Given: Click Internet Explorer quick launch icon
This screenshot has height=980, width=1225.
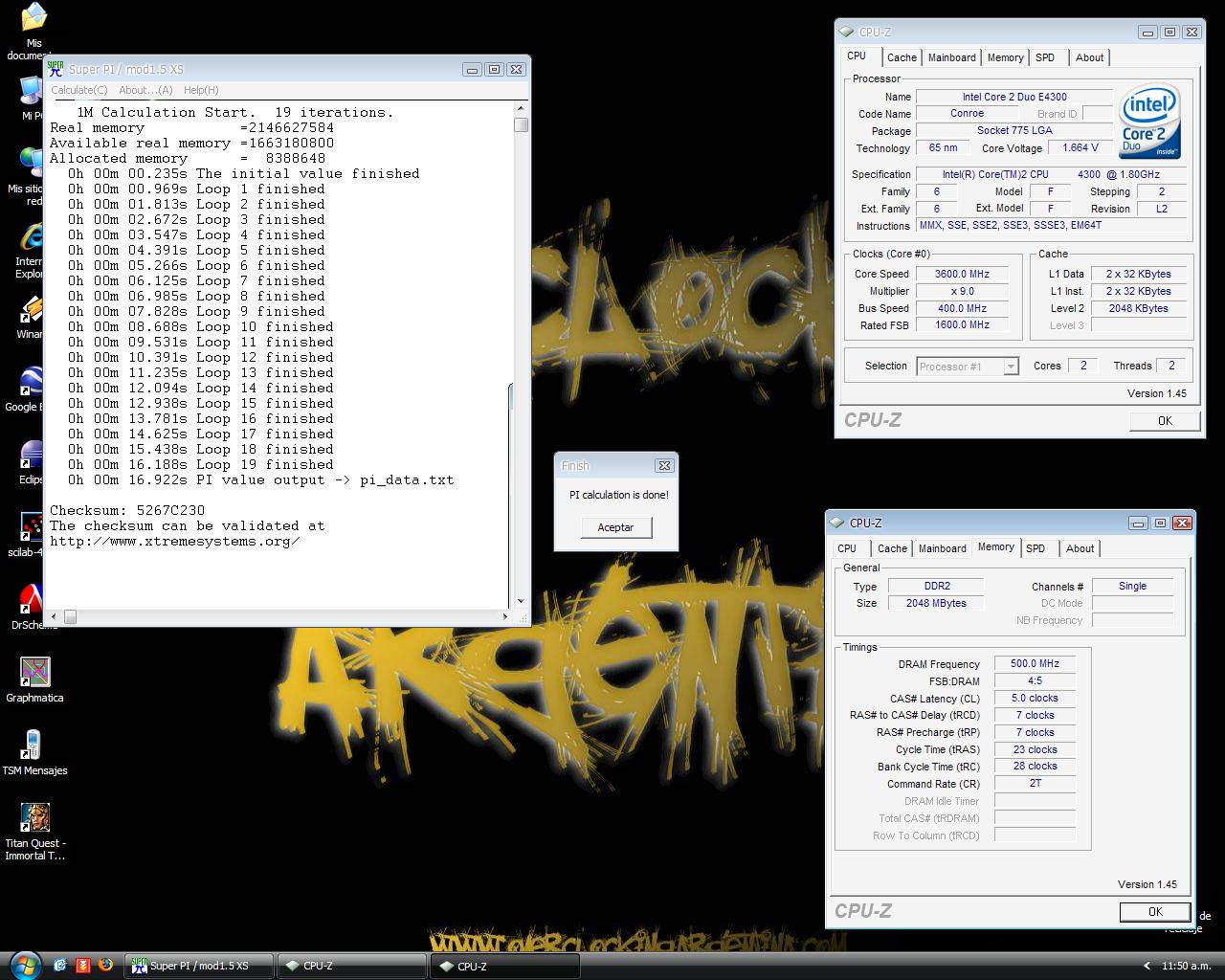Looking at the screenshot, I should pyautogui.click(x=61, y=965).
